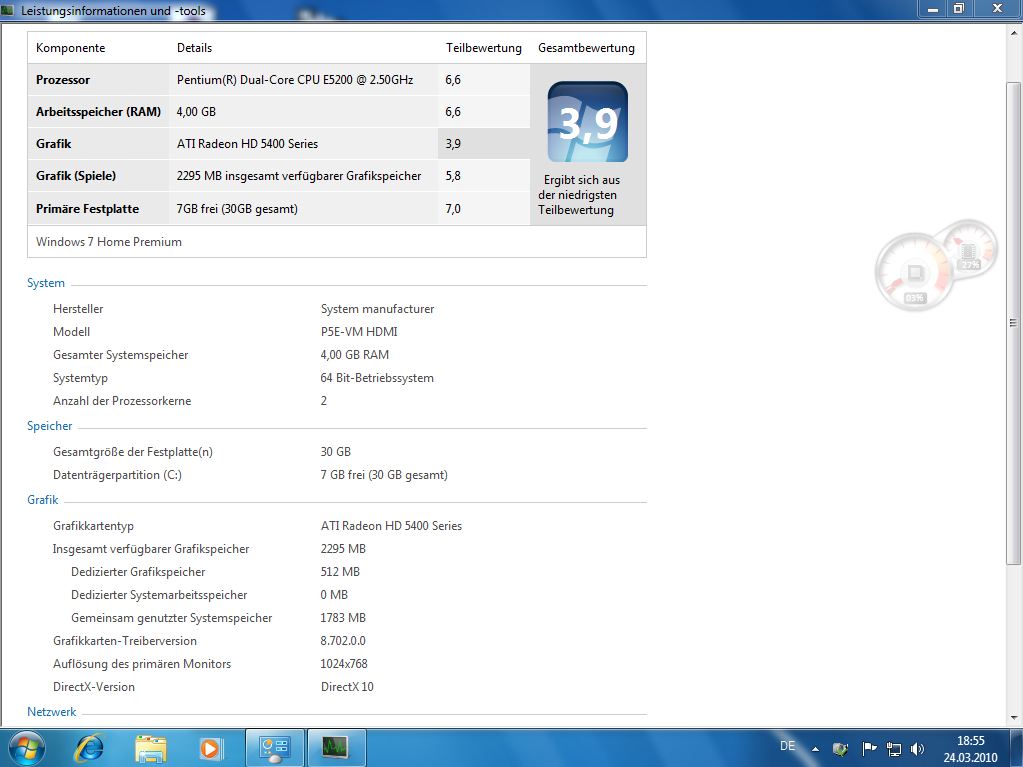The height and width of the screenshot is (767, 1023).
Task: Open the Action Center flag icon
Action: 868,749
